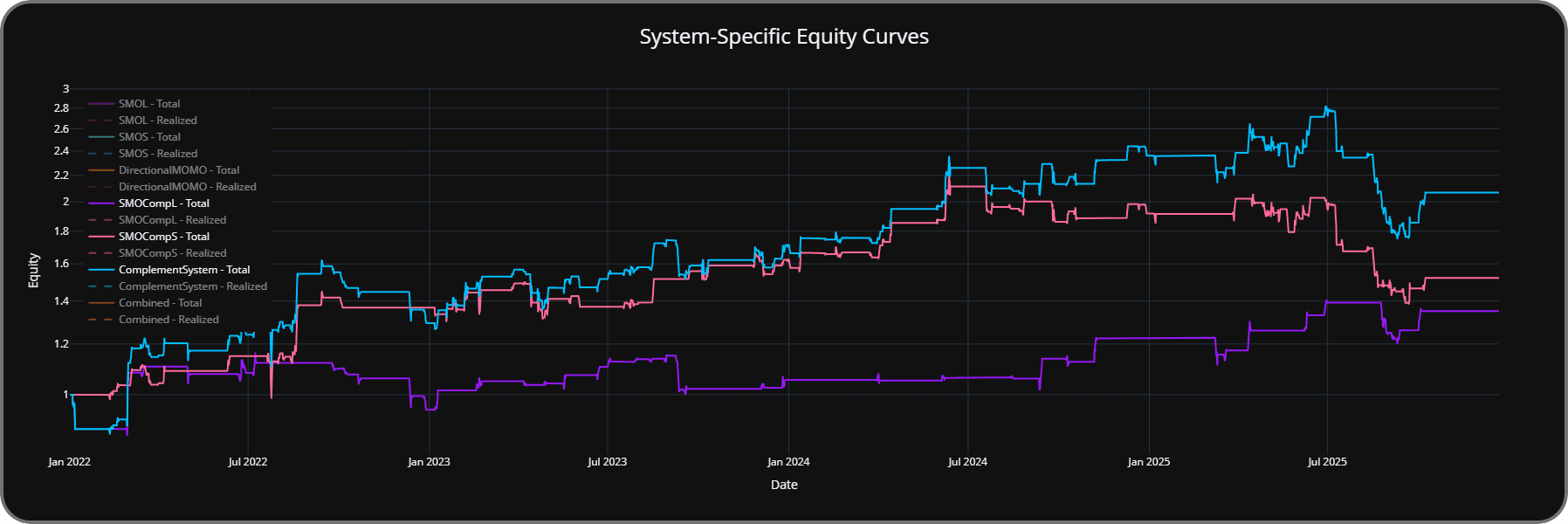Click the System-Specific Equity Curves title

784,37
